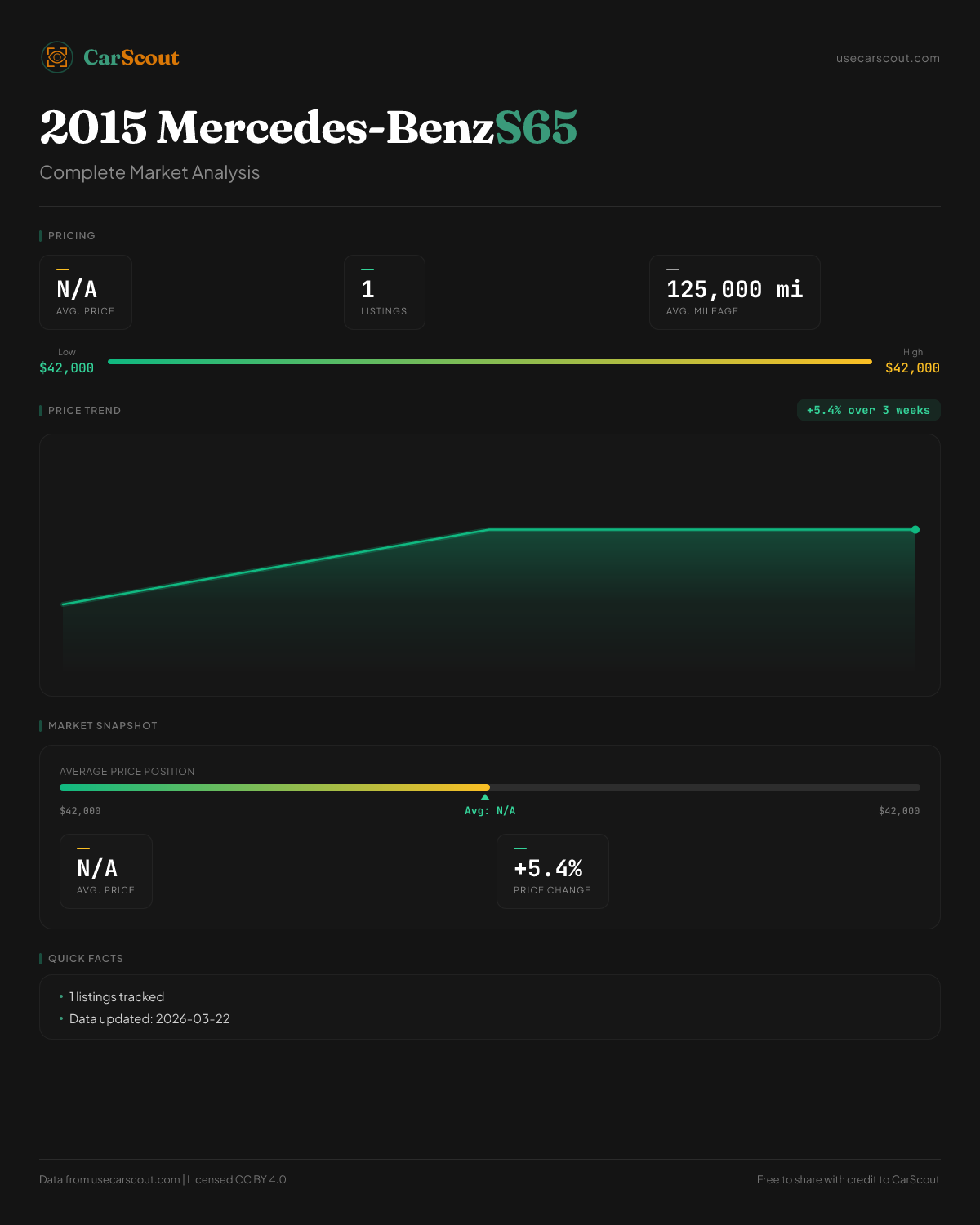Select the Avg. Mileage 125,000 mi card
This screenshot has width=980, height=1225.
(x=734, y=292)
